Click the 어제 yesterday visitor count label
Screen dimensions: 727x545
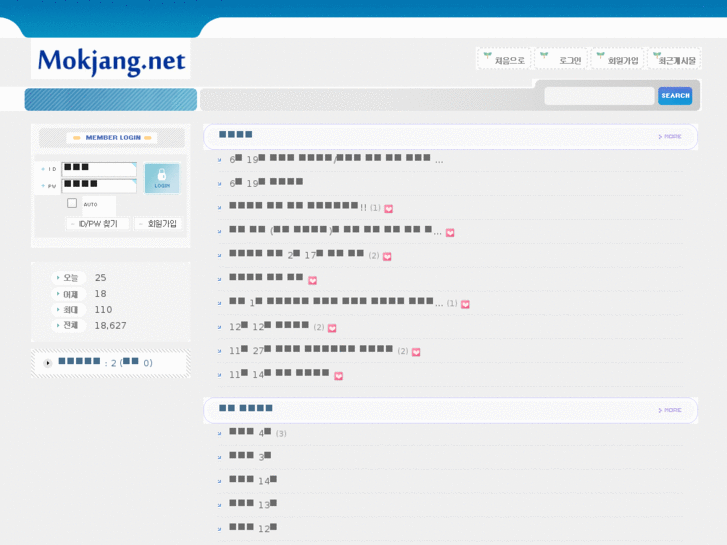70,294
